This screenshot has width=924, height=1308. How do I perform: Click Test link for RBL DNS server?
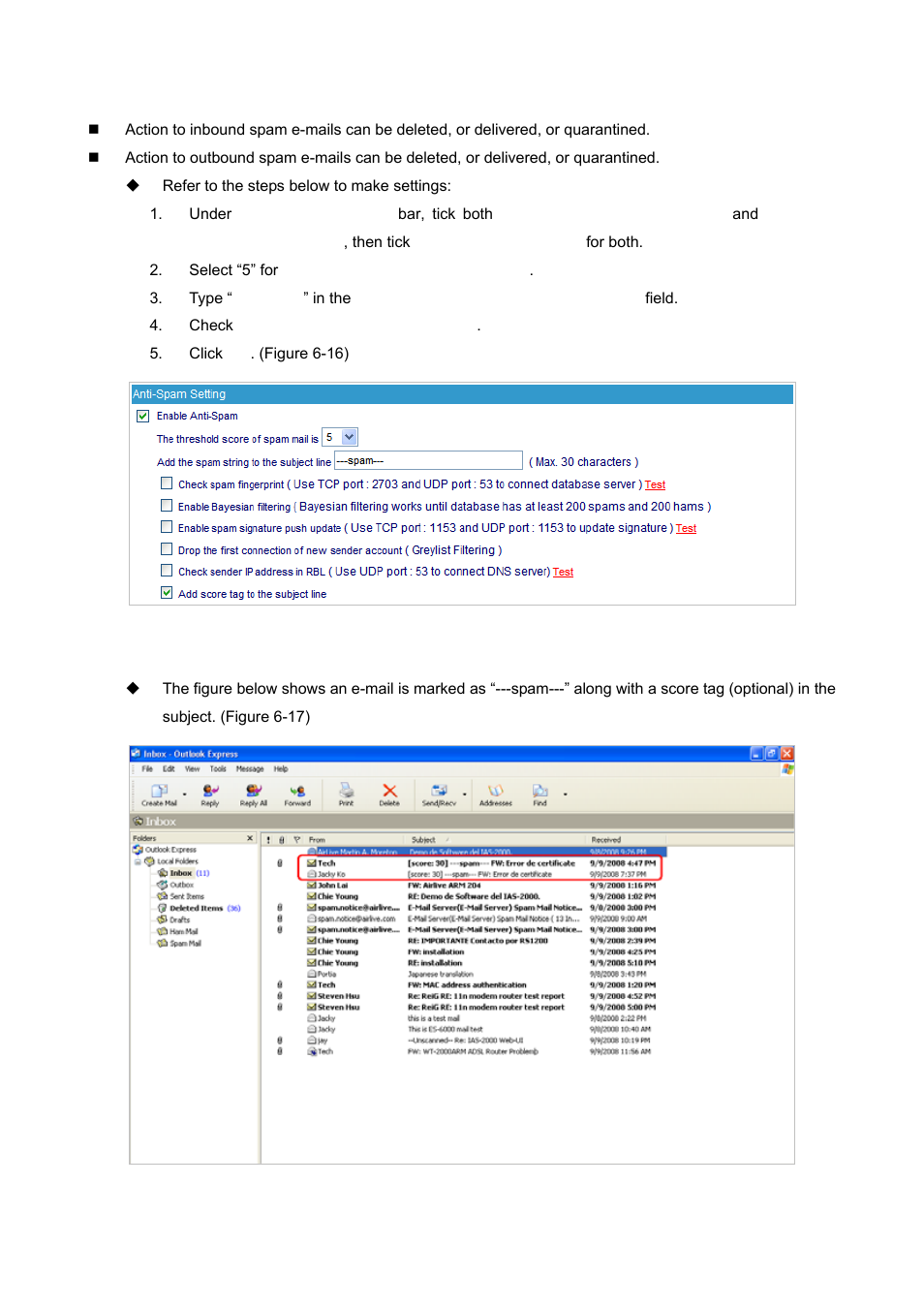563,572
